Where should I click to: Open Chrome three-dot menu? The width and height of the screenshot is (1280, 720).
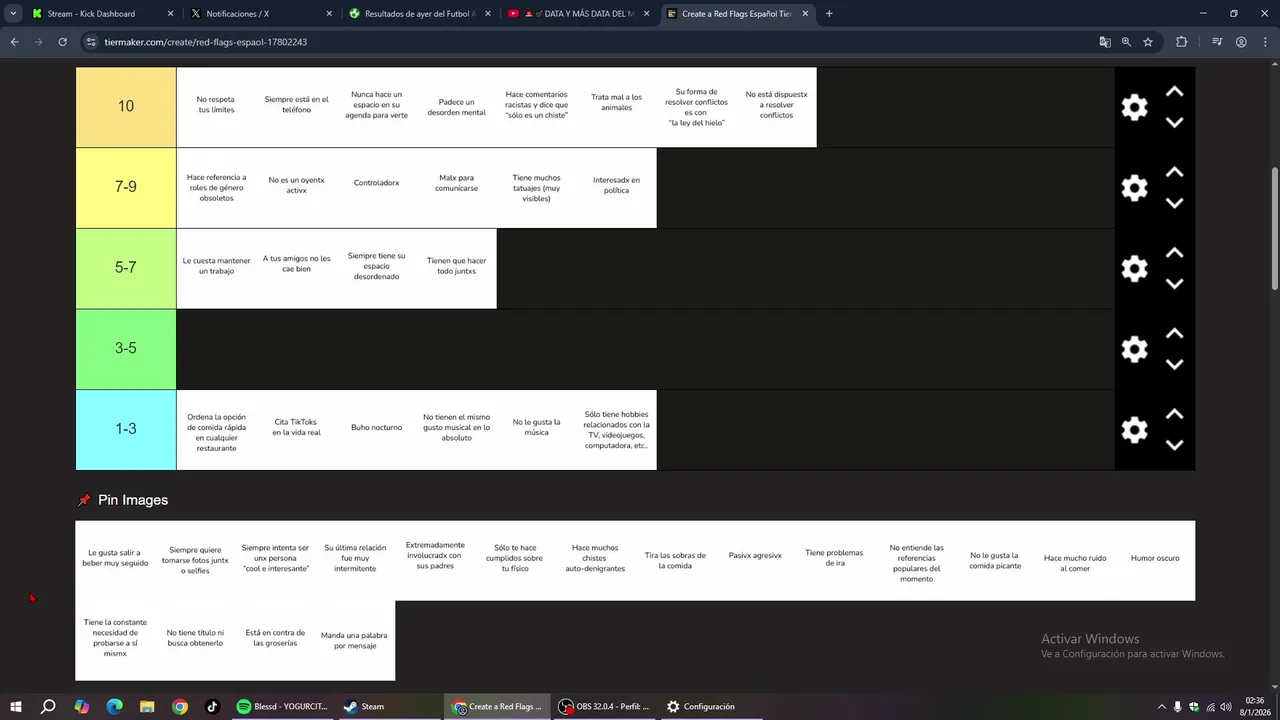click(x=1264, y=42)
